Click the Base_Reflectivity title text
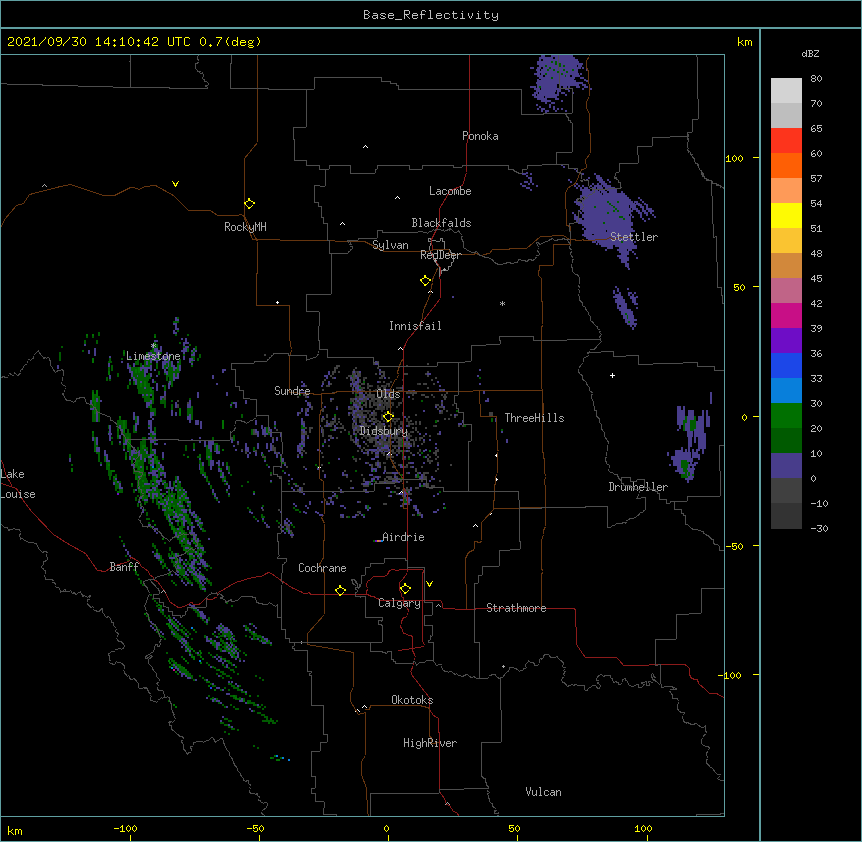 pyautogui.click(x=431, y=15)
